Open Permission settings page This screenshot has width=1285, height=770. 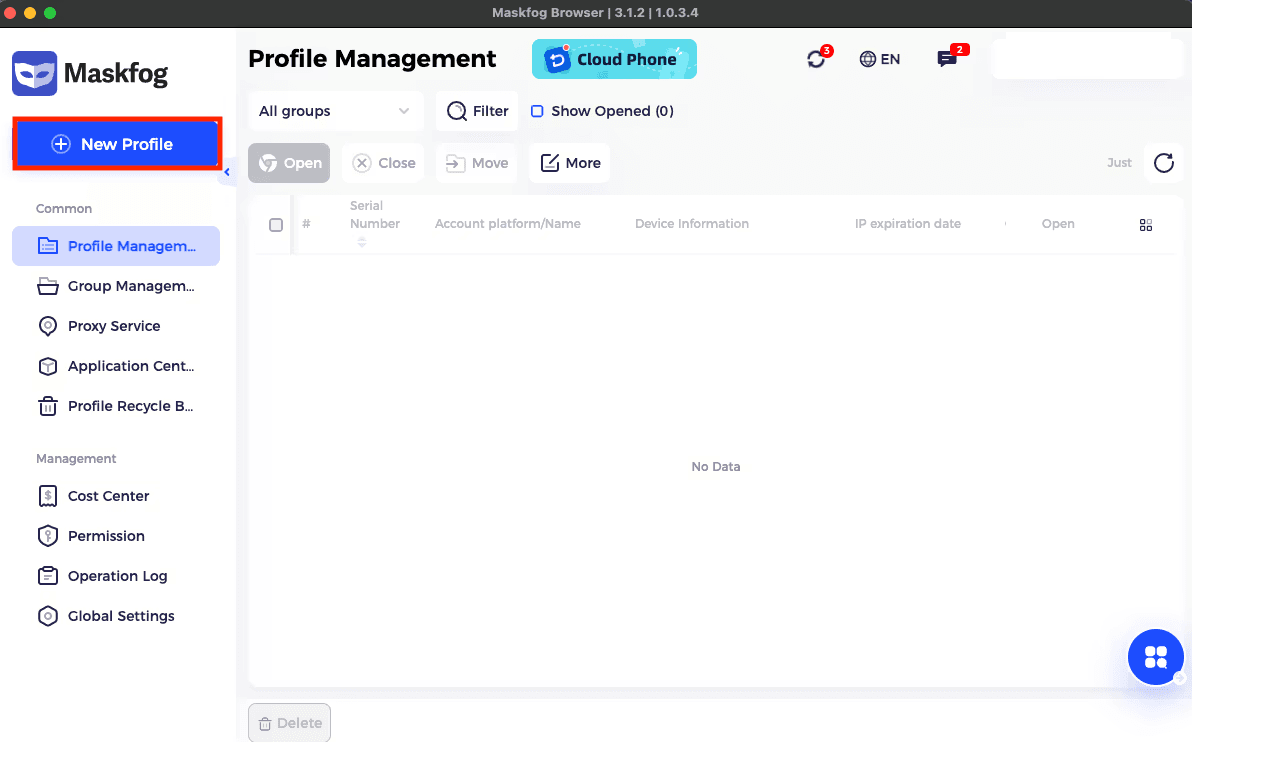coord(116,536)
